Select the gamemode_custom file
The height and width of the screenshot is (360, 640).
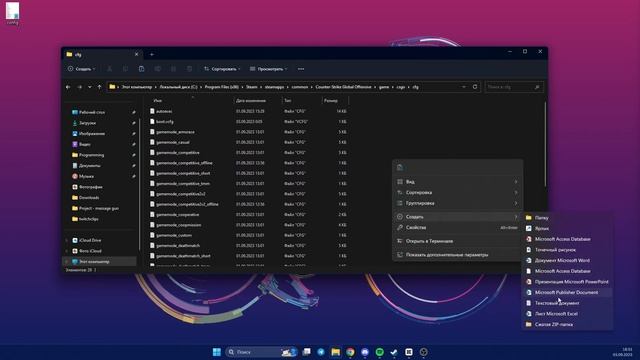pos(174,235)
